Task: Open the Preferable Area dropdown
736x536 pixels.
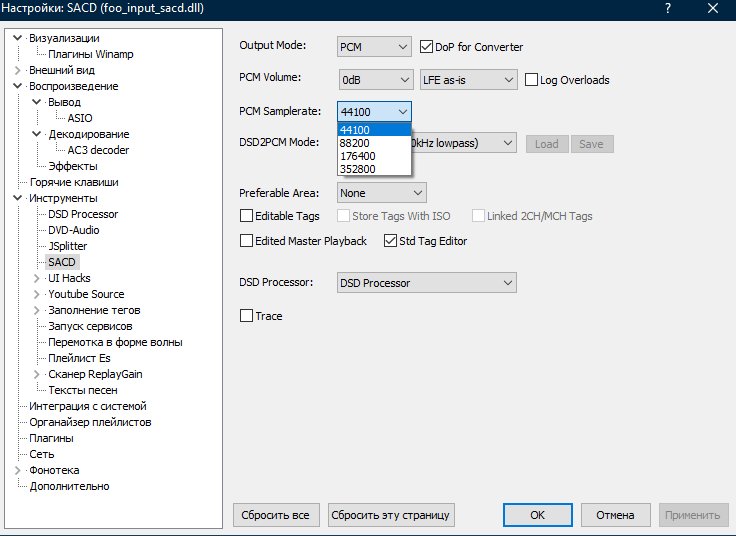Action: coord(381,193)
